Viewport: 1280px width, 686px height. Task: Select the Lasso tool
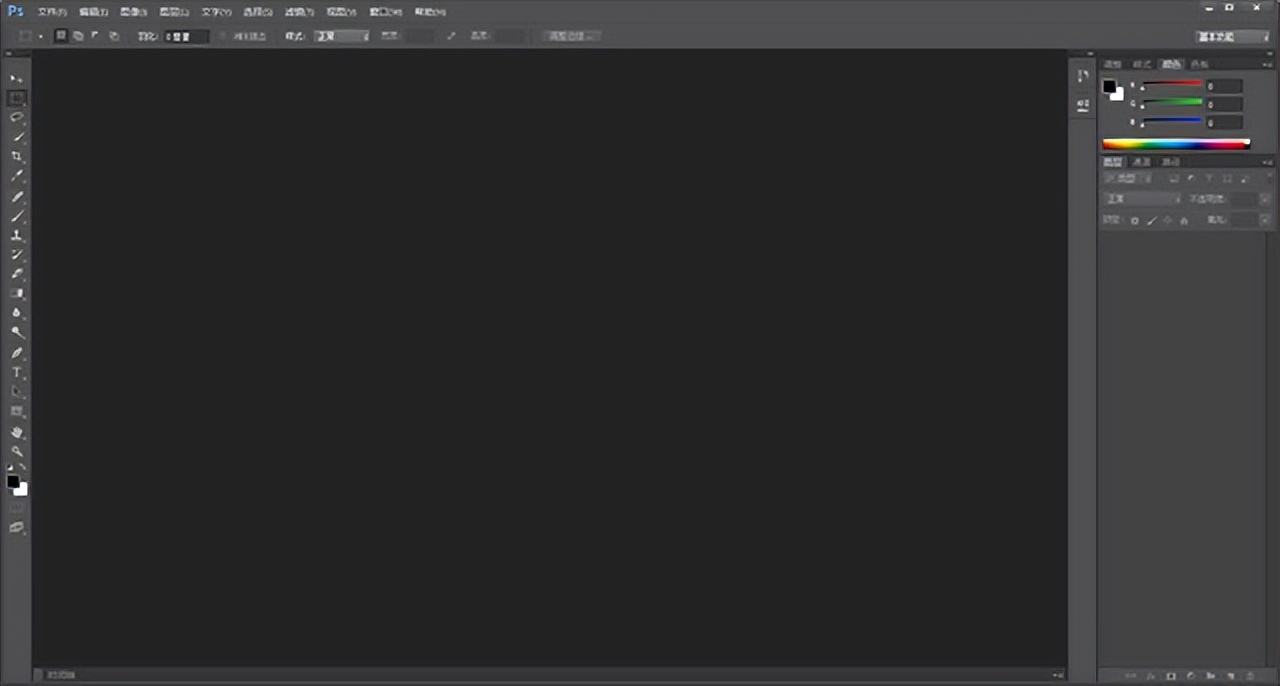click(16, 117)
